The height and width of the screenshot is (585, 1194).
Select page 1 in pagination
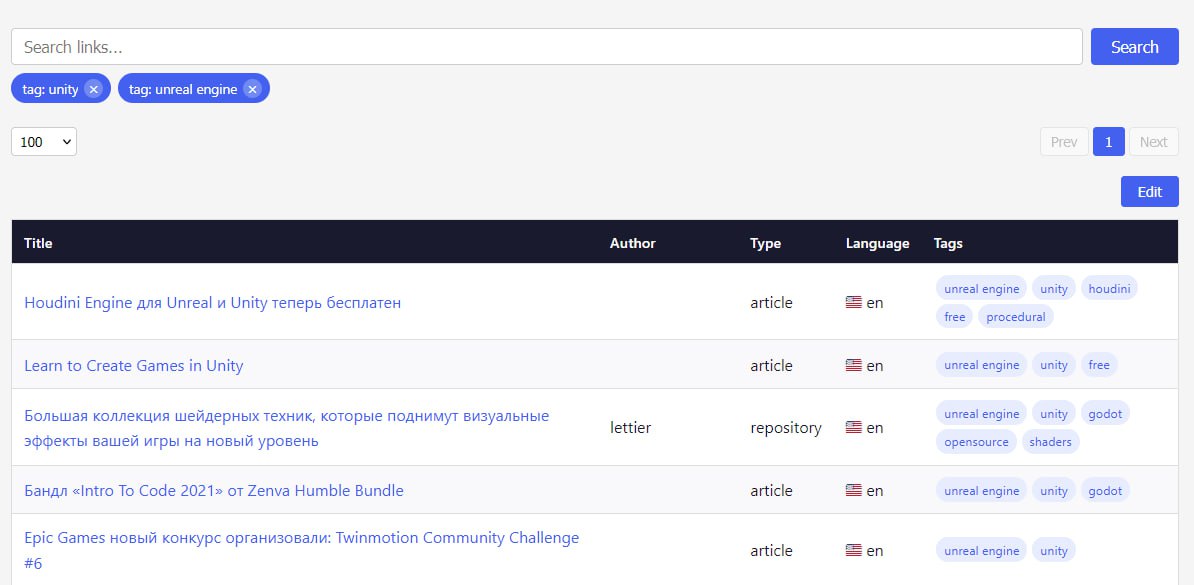coord(1108,142)
